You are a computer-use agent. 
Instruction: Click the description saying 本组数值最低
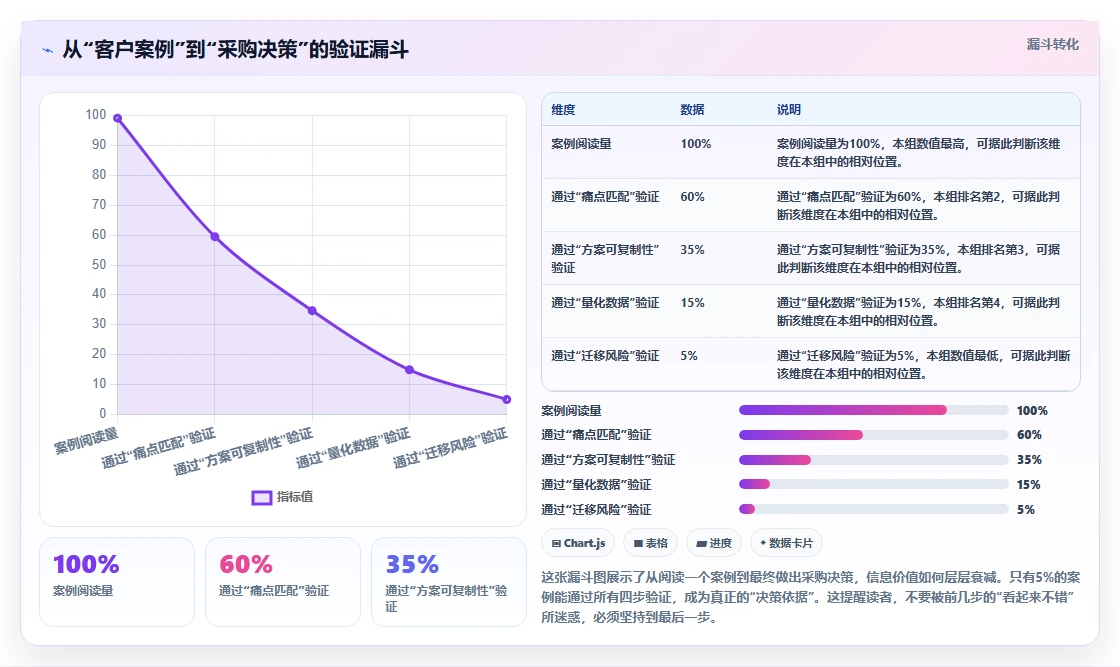923,364
